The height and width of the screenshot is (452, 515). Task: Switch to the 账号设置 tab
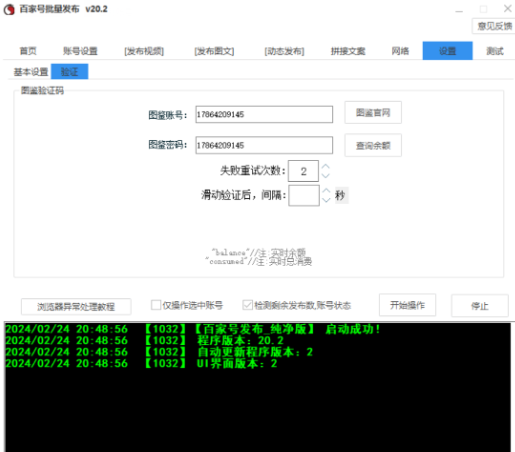(80, 51)
